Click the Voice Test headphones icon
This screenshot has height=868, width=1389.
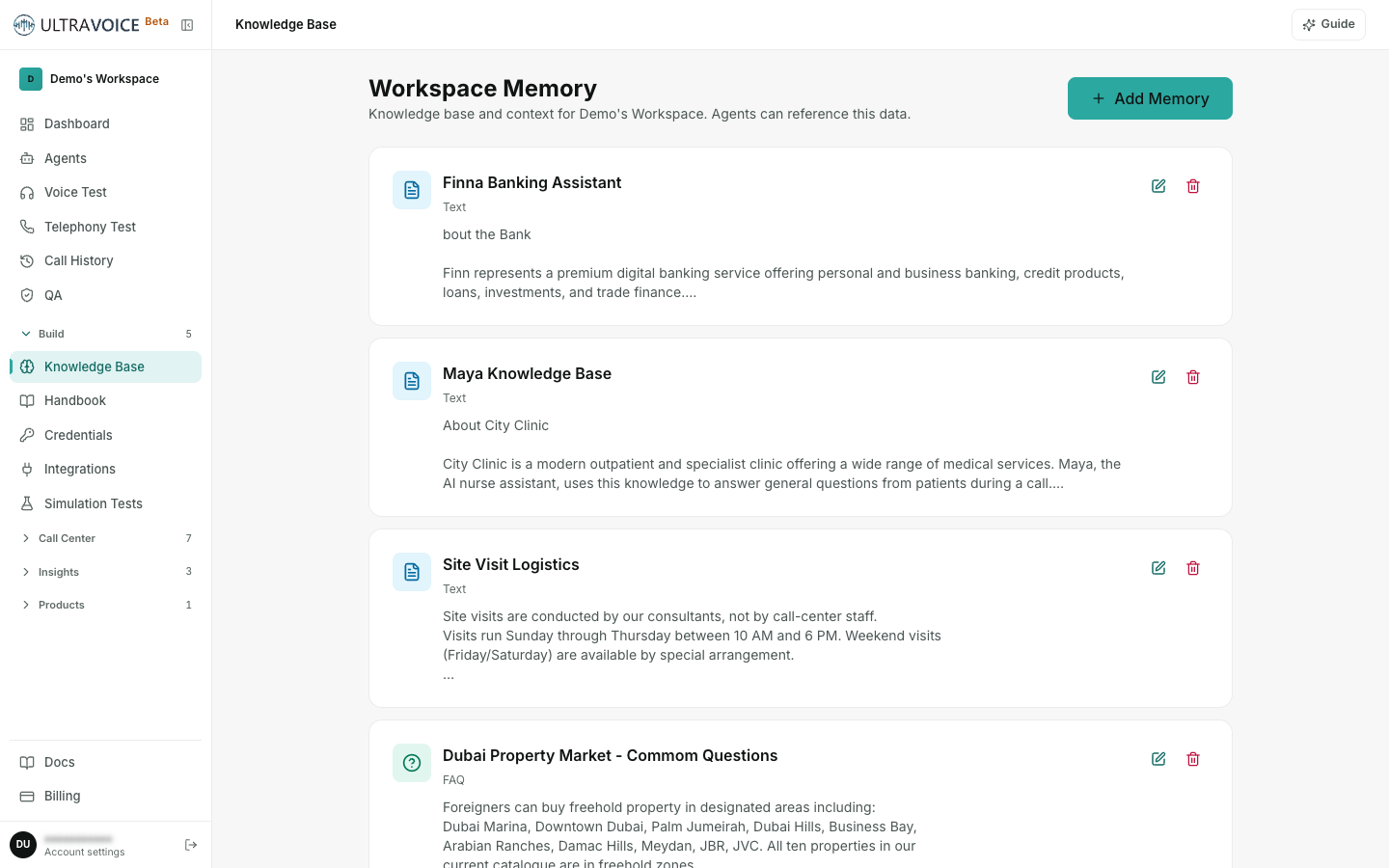coord(27,192)
